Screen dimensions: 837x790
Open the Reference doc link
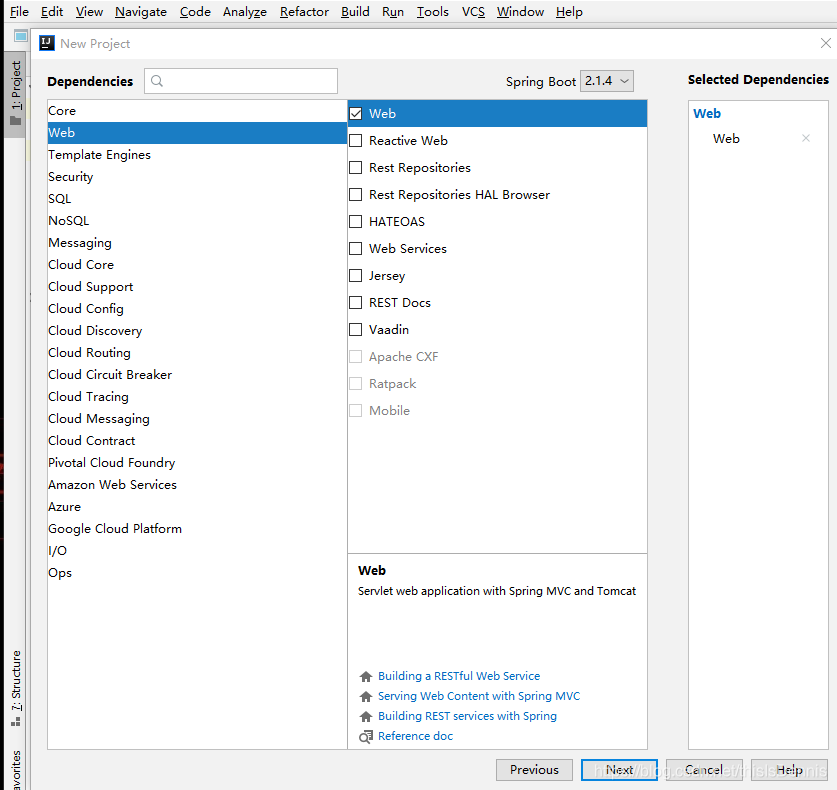[x=415, y=736]
